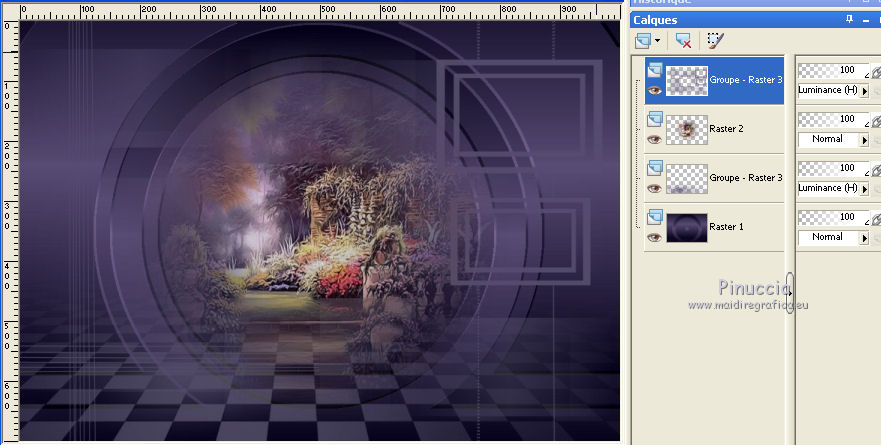Screen dimensions: 881x445
Task: Open Luminance (H) blend mode of selected layer
Action: [x=833, y=90]
